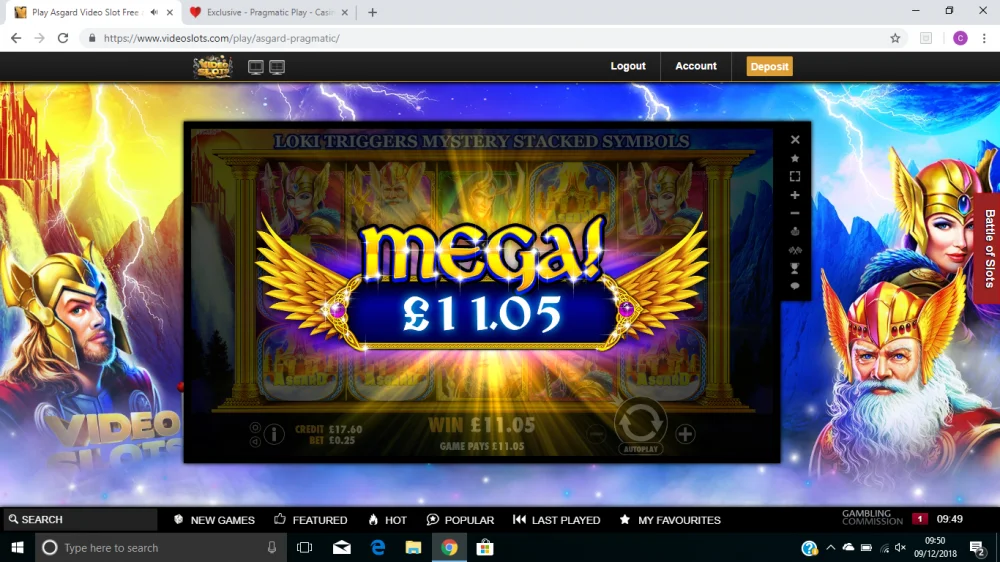This screenshot has width=1000, height=562.
Task: Open the crossed race flags icon
Action: coord(795,250)
